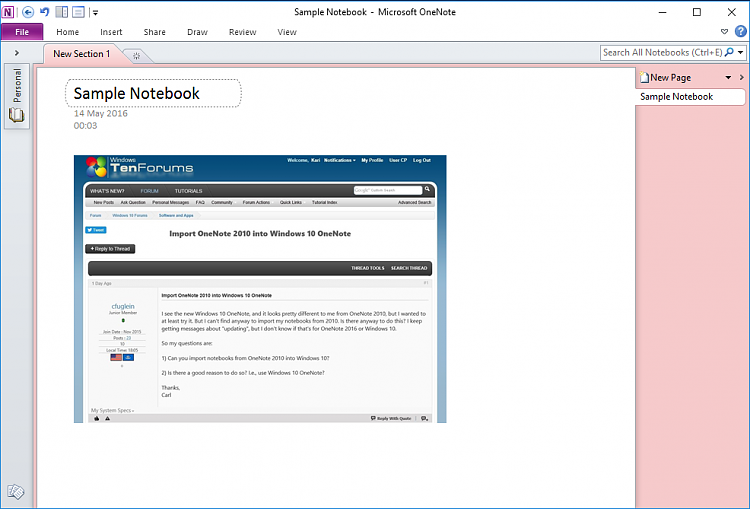The image size is (750, 509).
Task: Open the Insert ribbon tab
Action: pos(111,32)
